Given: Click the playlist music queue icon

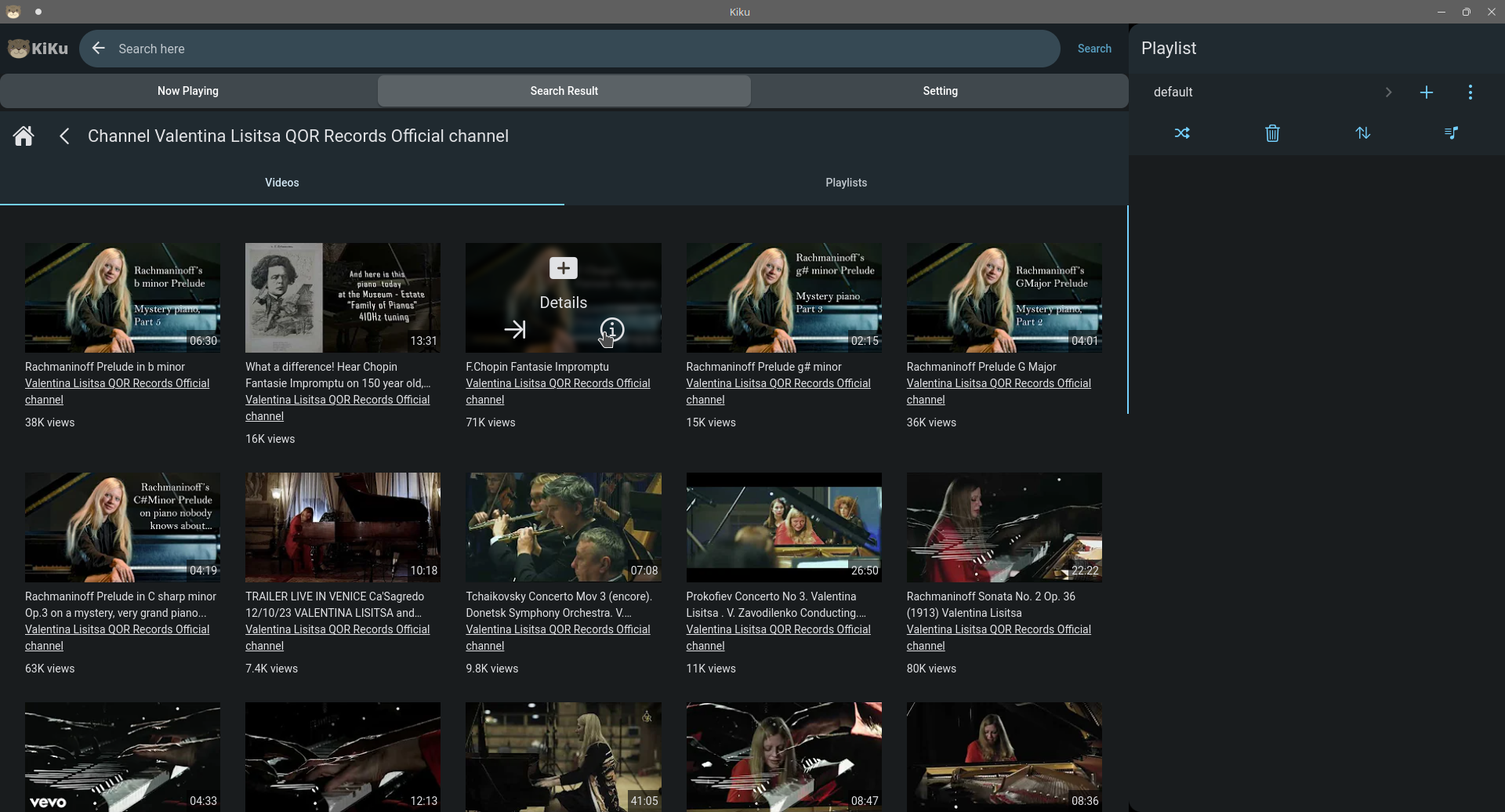Looking at the screenshot, I should coord(1452,133).
